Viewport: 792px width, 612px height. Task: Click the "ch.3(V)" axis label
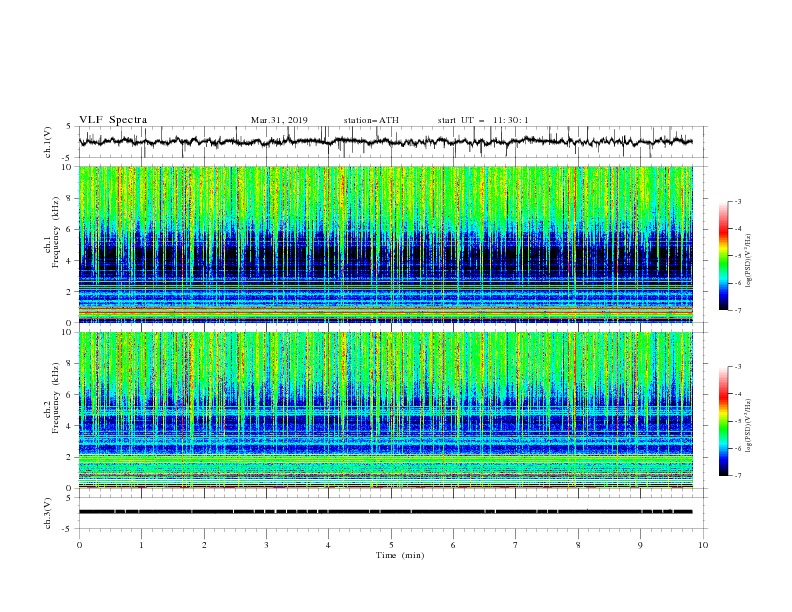[48, 513]
